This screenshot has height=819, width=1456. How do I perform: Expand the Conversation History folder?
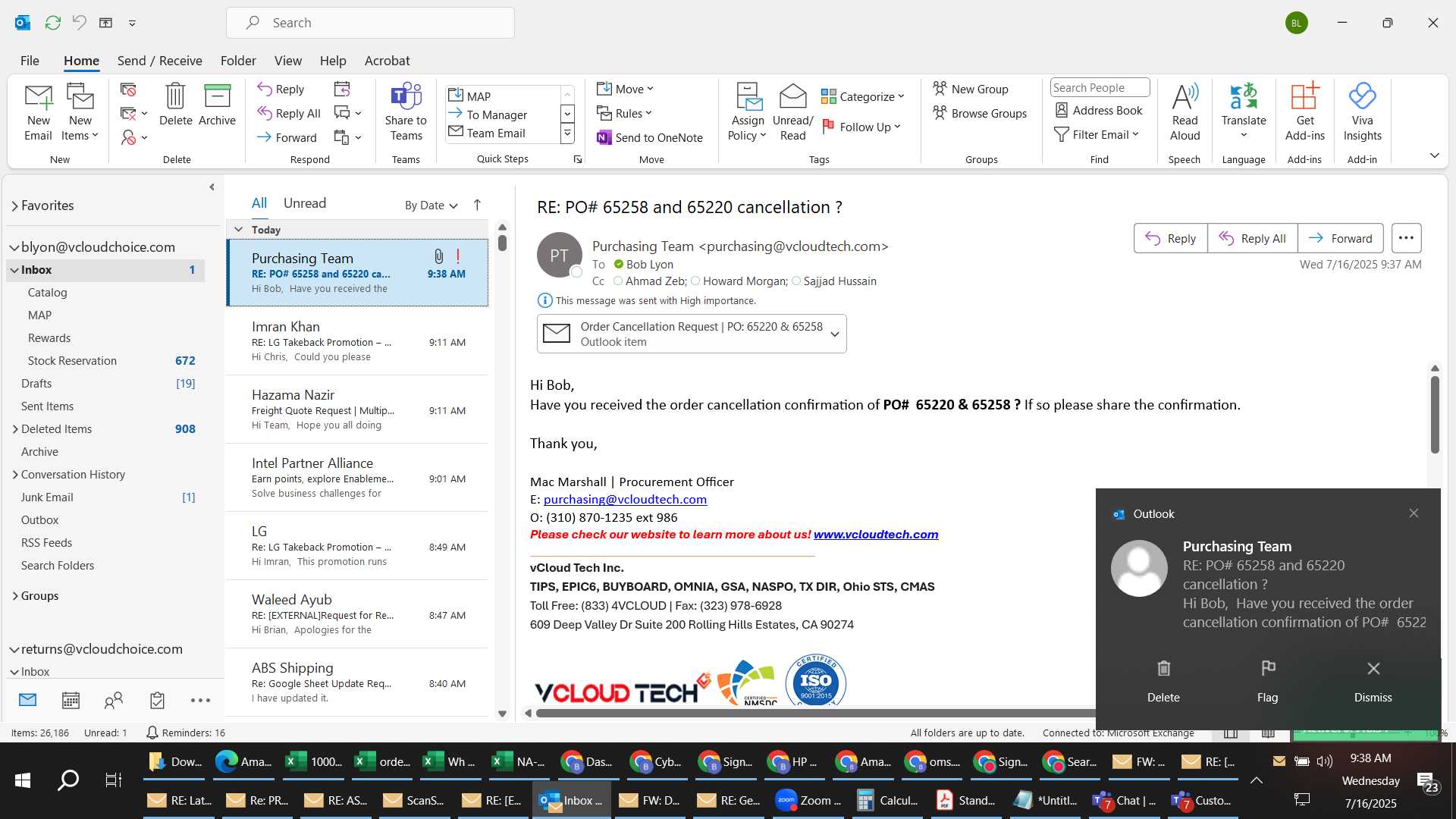(15, 475)
